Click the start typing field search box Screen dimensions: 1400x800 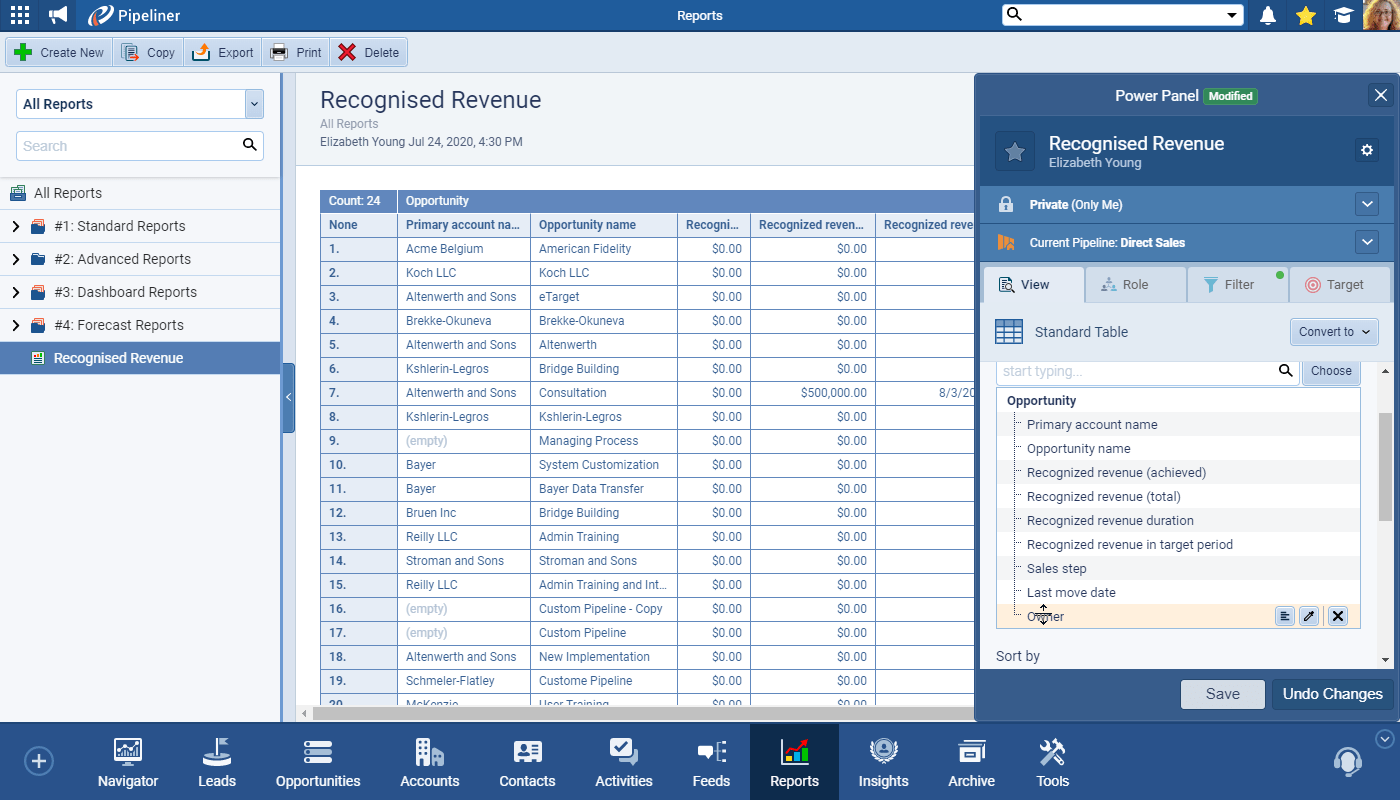point(1138,371)
